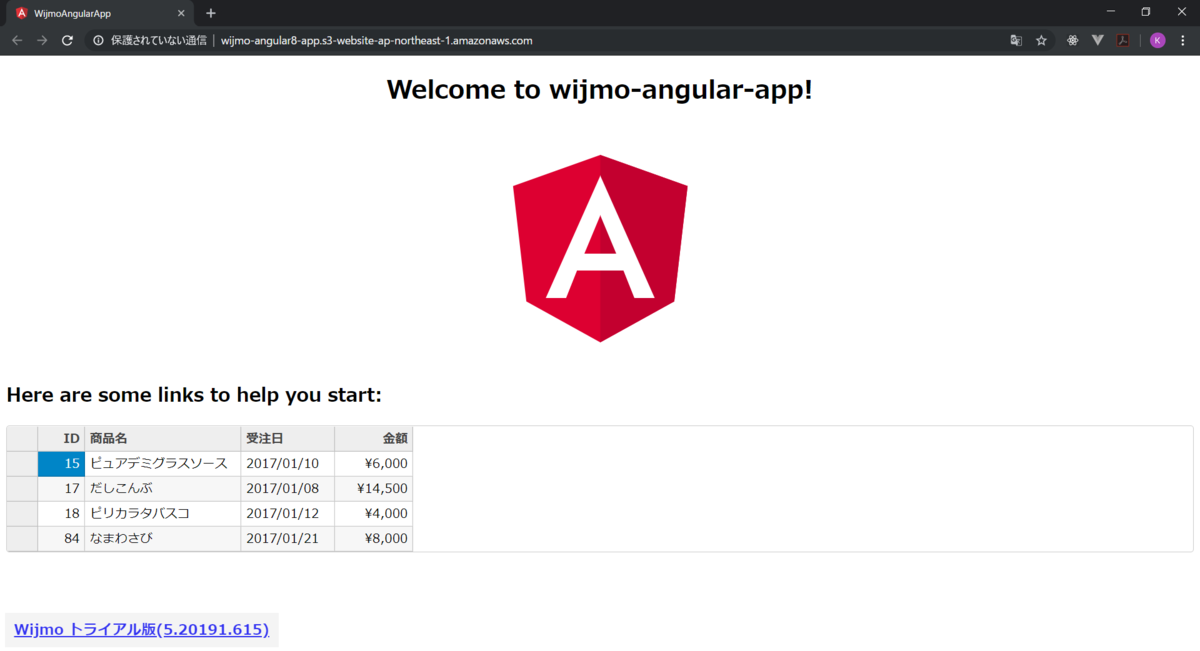
Task: Click the not-secure site info icon
Action: 98,41
